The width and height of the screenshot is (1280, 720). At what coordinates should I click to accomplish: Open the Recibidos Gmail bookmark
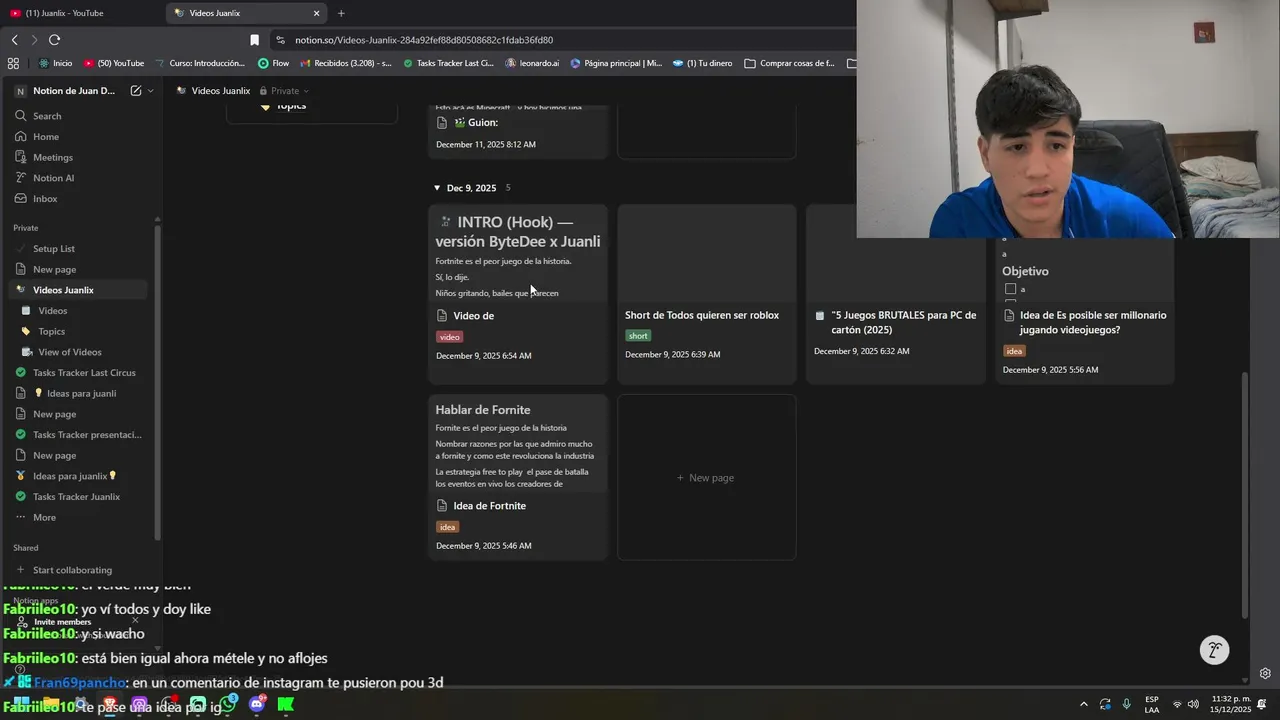coord(346,63)
